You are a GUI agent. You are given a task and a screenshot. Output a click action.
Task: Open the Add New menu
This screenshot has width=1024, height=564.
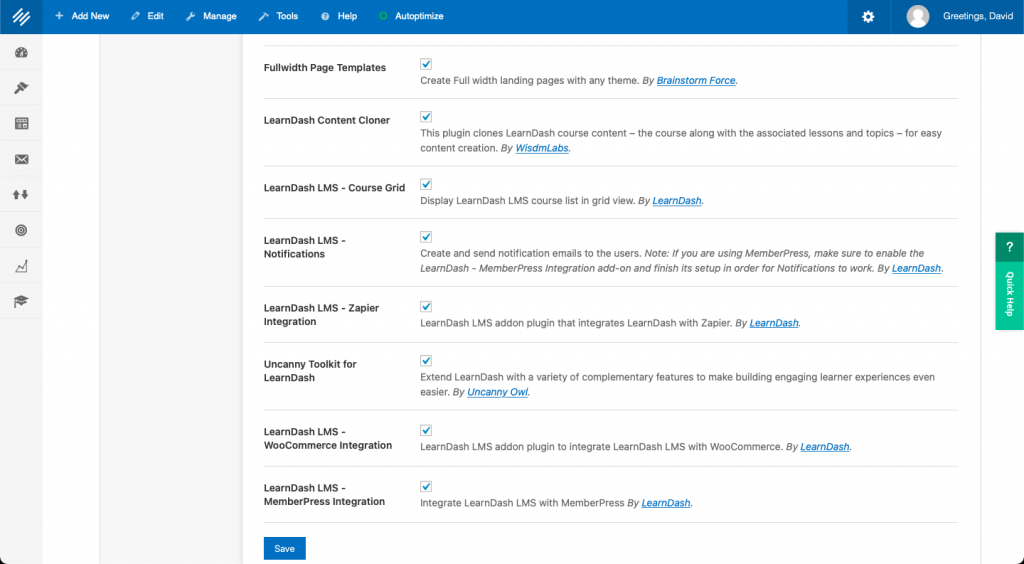pyautogui.click(x=82, y=16)
